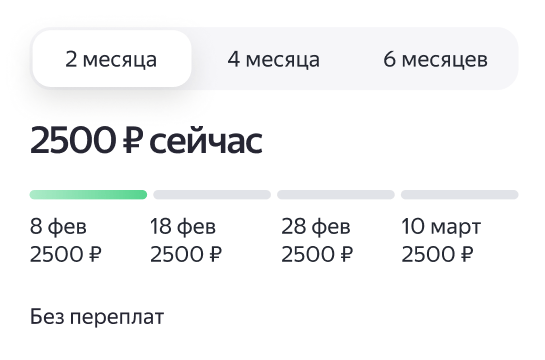Click the "2500 ₽ сейчас" heading amount
Image resolution: width=545 pixels, height=360 pixels.
pyautogui.click(x=146, y=141)
